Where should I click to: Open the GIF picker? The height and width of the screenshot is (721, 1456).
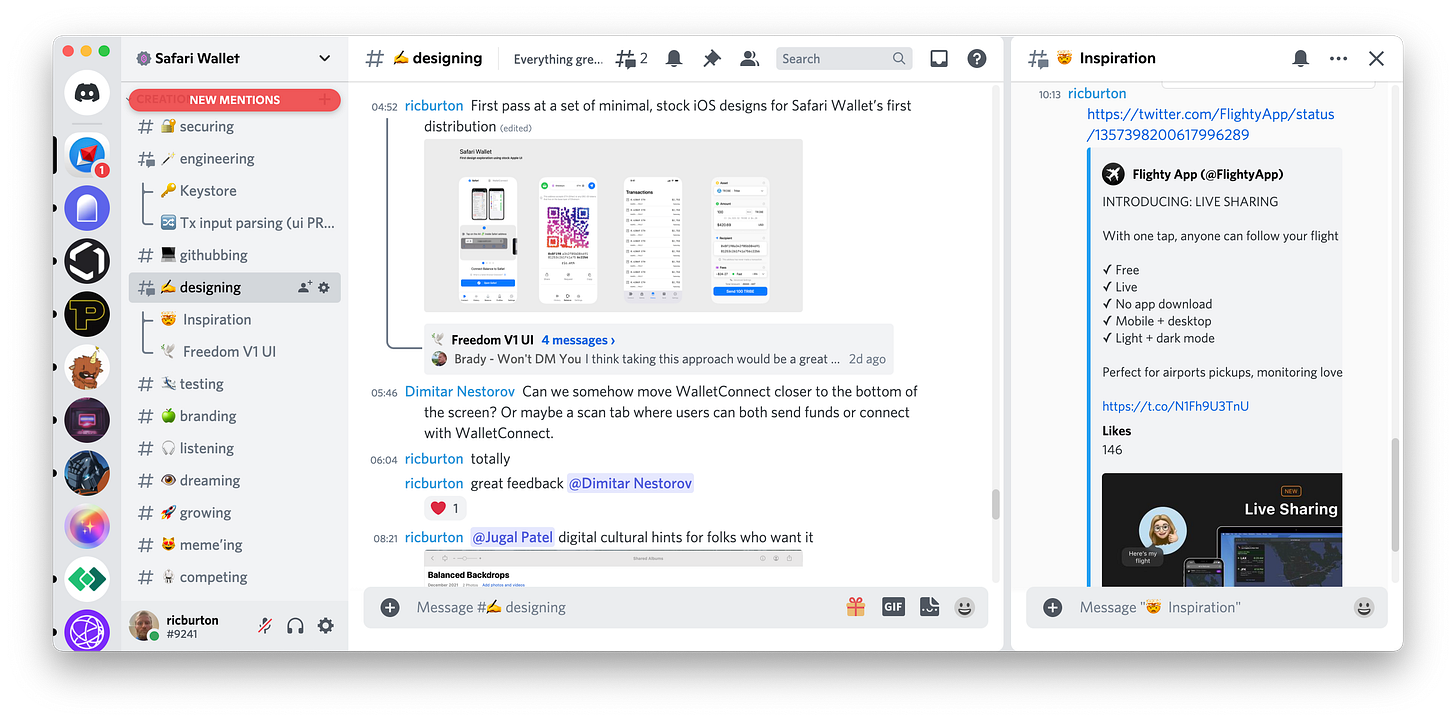coord(893,607)
